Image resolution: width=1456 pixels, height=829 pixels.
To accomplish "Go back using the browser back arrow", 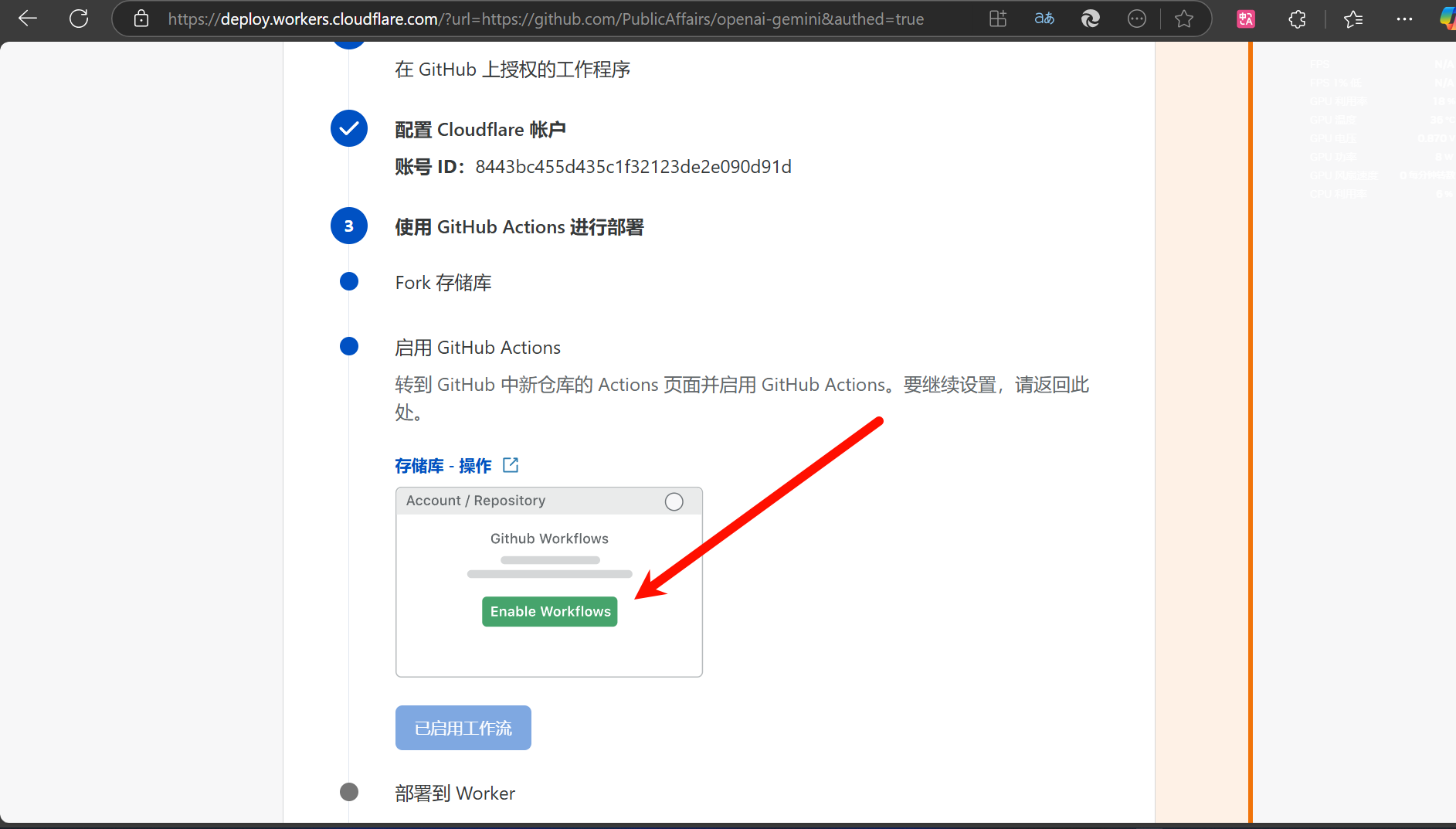I will point(28,19).
